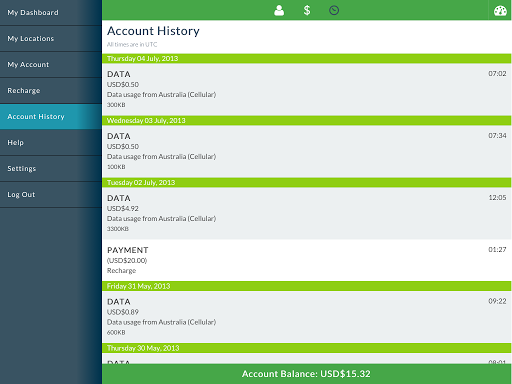Select the 07:34 DATA entry on 03 July
Screen dimensions: 512x384
tap(307, 151)
